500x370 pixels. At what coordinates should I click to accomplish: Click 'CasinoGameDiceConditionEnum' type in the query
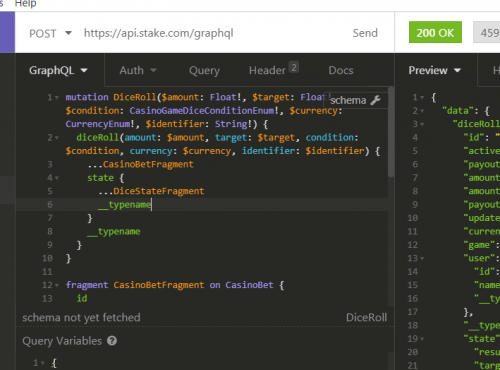[x=202, y=111]
